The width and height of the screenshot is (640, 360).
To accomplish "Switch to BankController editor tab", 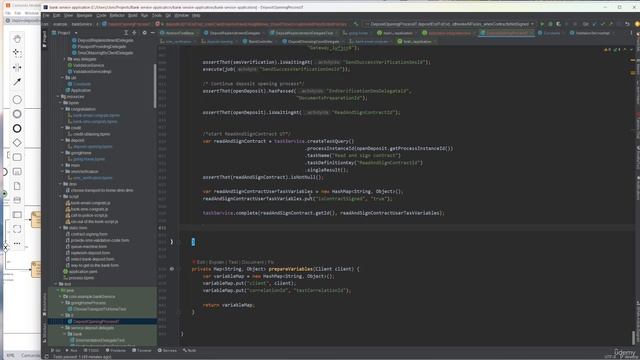I will [260, 42].
